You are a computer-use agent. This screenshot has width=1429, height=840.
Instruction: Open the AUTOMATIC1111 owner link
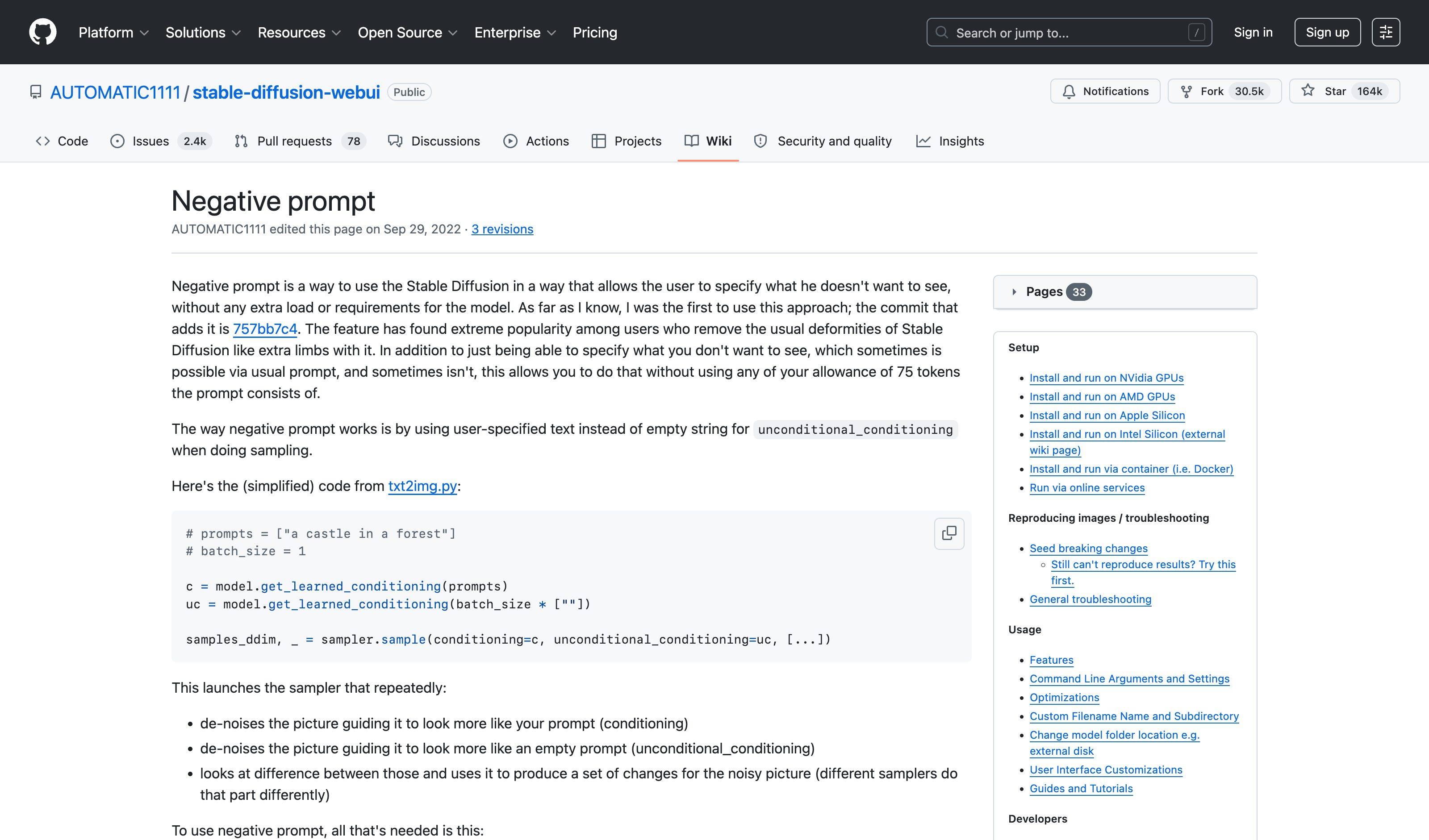tap(115, 92)
